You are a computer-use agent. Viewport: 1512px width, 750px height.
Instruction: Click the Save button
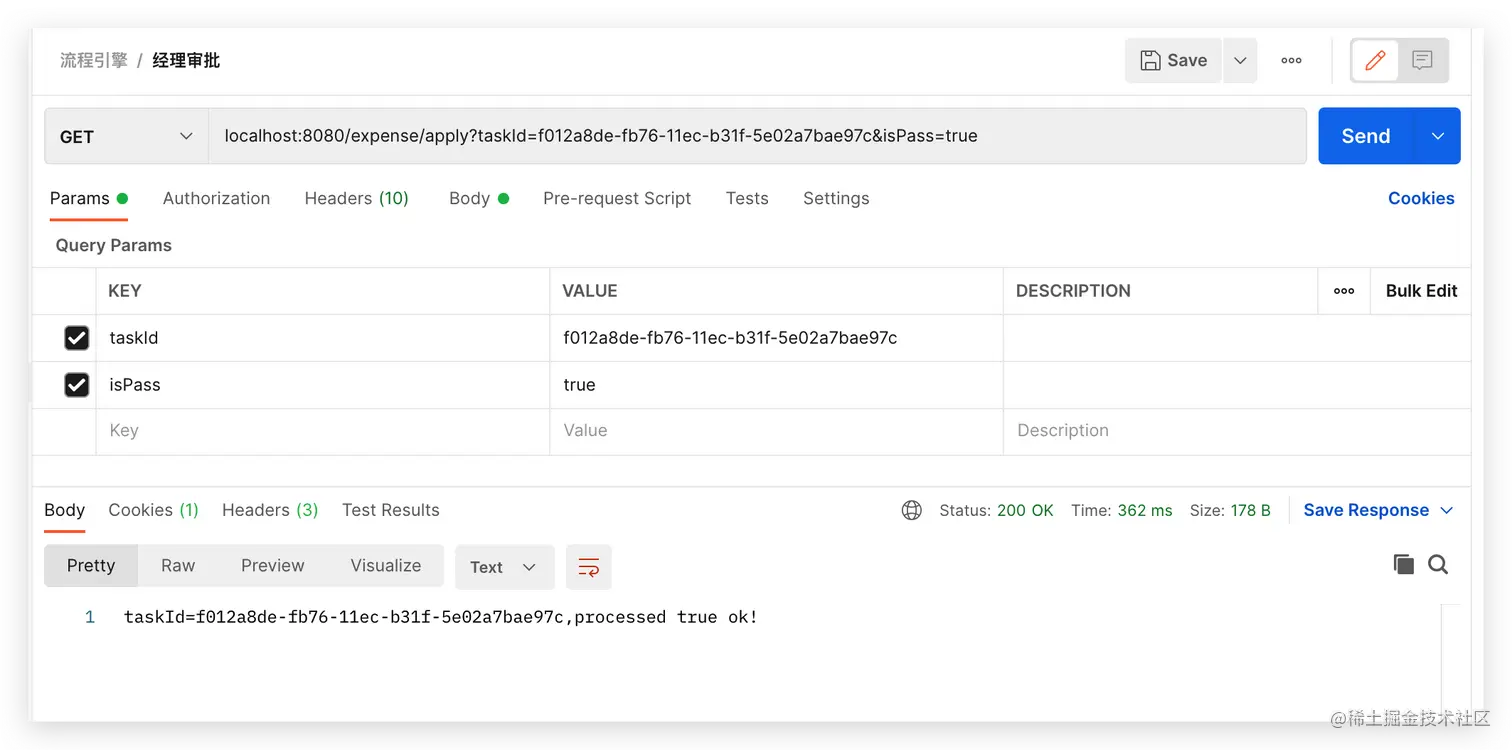pos(1173,60)
